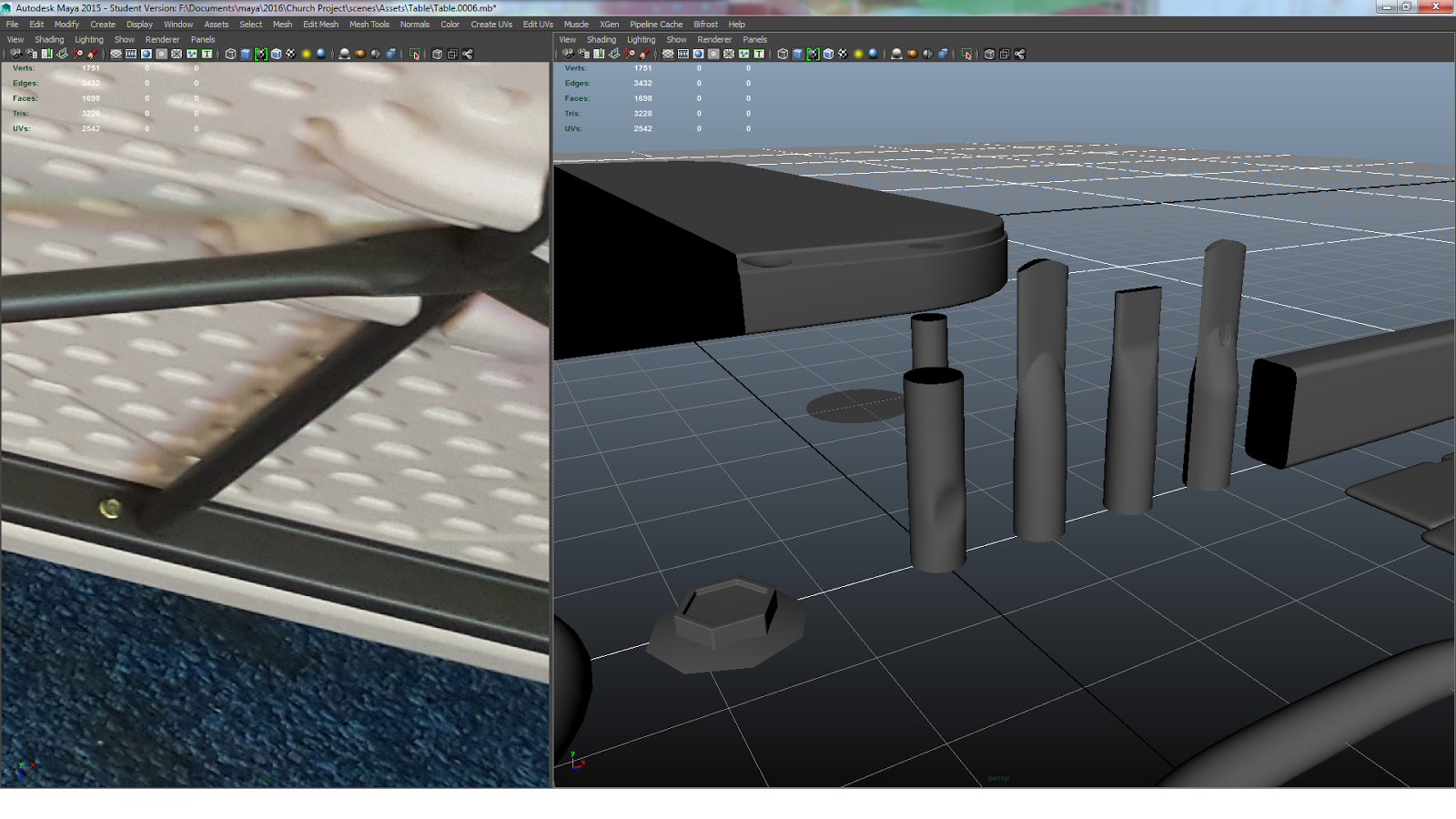Viewport: 1456px width, 819px height.
Task: Open the Edit Mesh menu
Action: point(320,25)
